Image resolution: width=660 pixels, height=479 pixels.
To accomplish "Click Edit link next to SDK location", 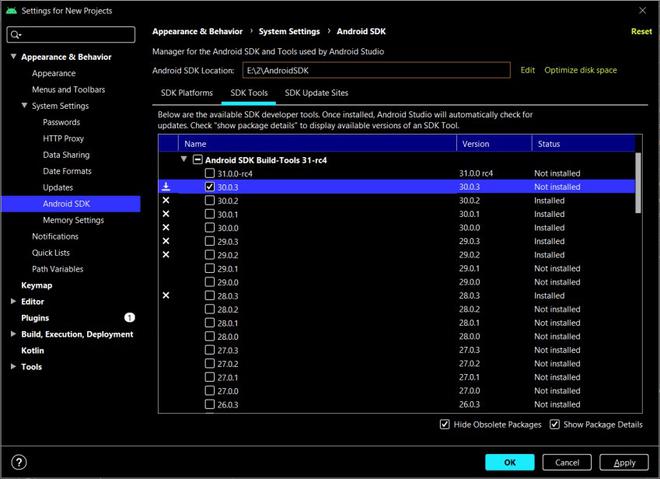I will click(527, 70).
